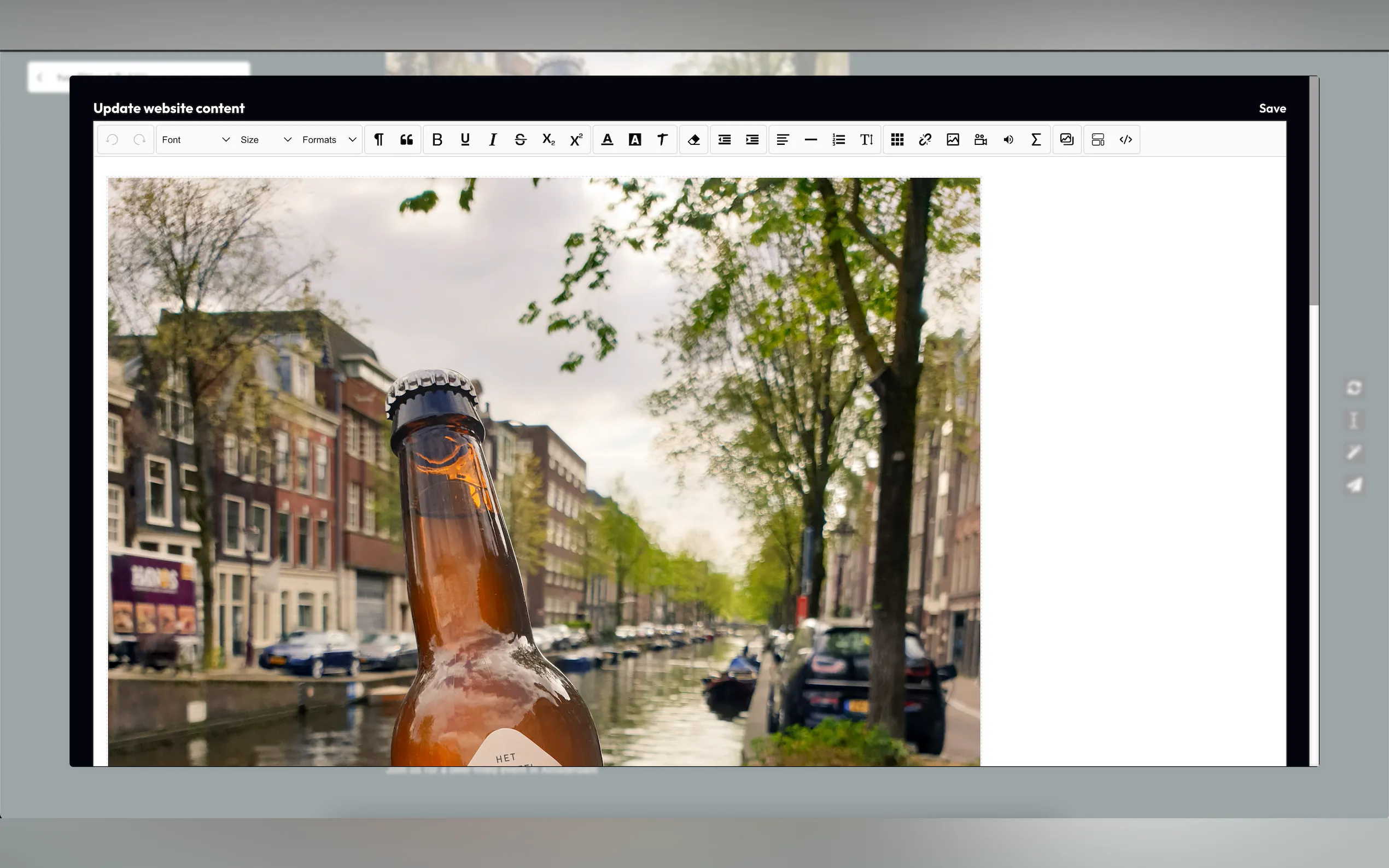Viewport: 1389px width, 868px height.
Task: Click the audio speaker icon
Action: tap(1008, 139)
